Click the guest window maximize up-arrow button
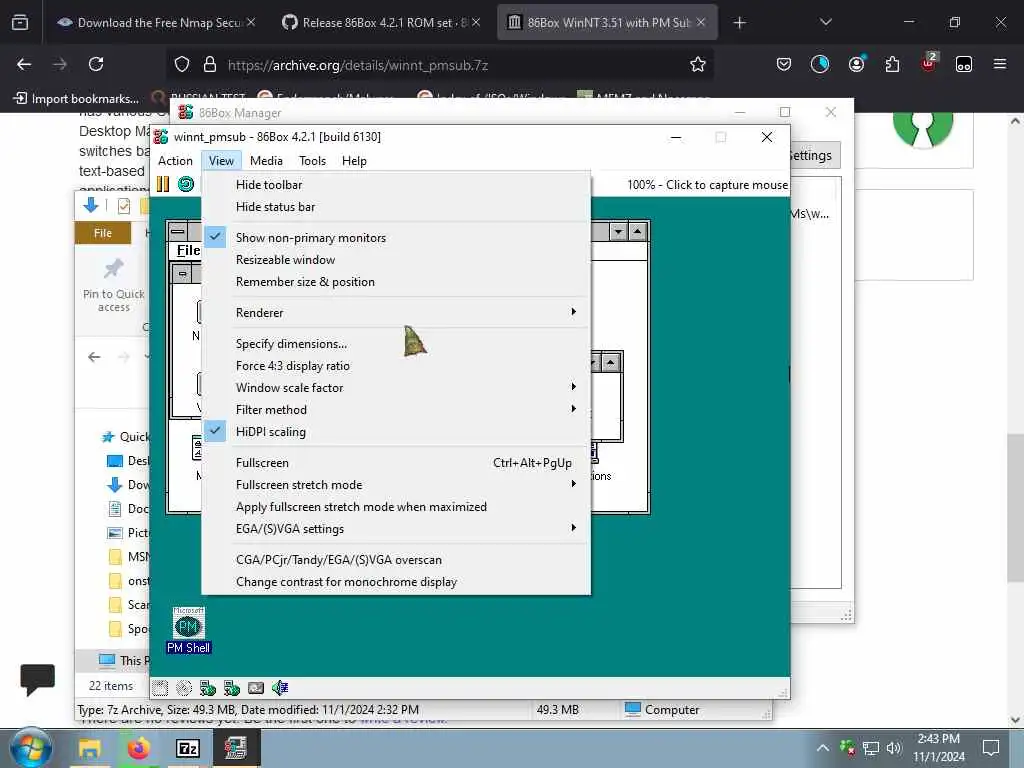The width and height of the screenshot is (1024, 768). point(637,232)
